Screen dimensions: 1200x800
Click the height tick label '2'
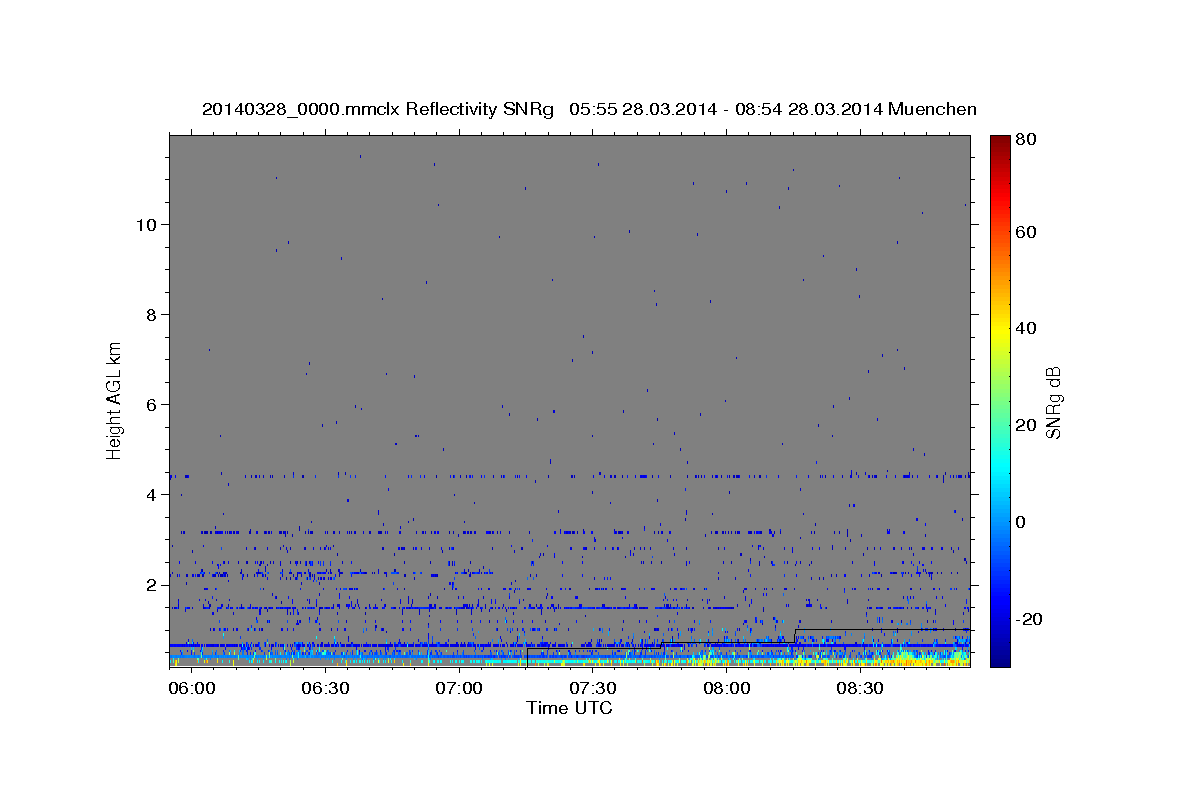[150, 584]
